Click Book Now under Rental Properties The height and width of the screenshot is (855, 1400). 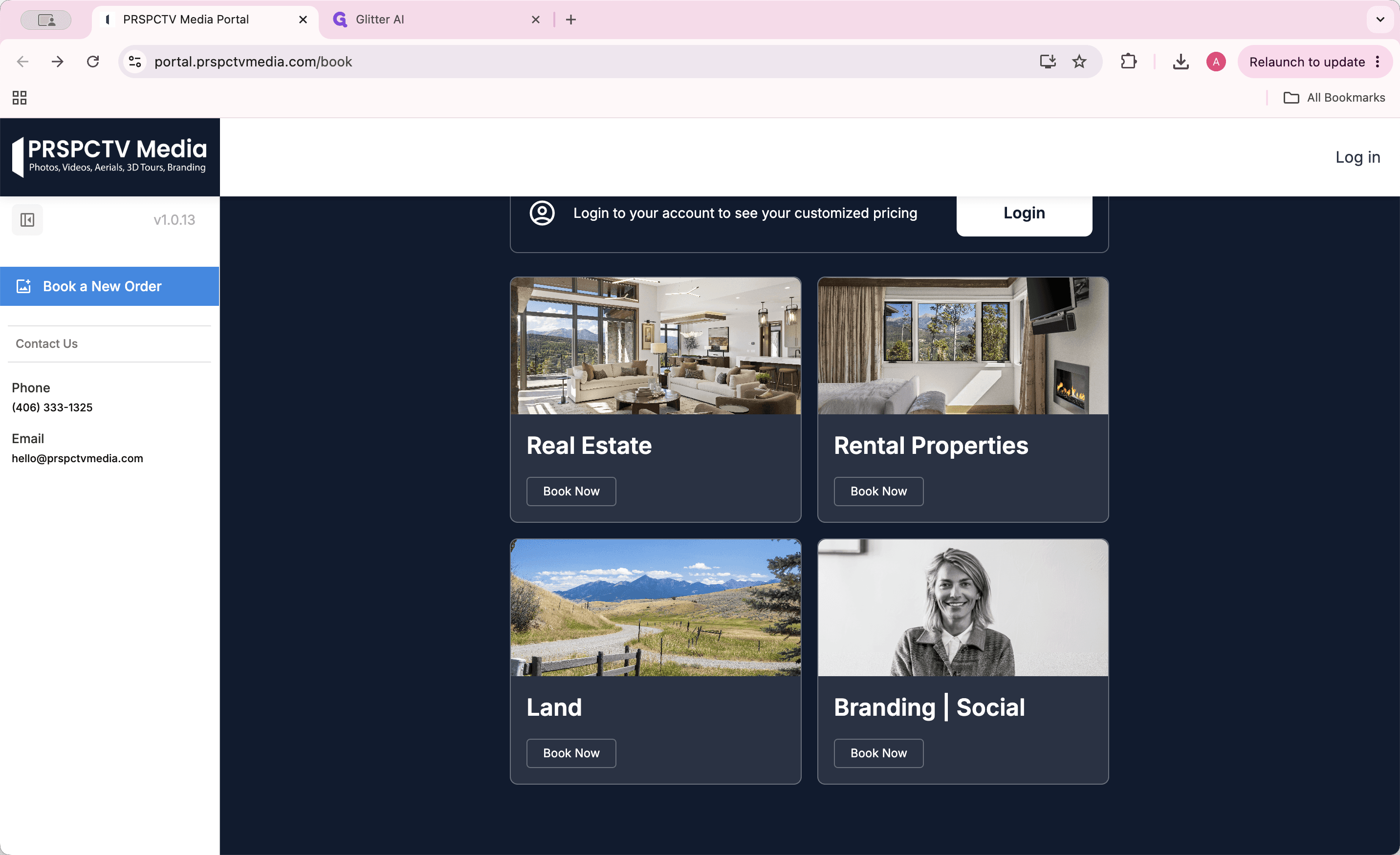point(878,491)
